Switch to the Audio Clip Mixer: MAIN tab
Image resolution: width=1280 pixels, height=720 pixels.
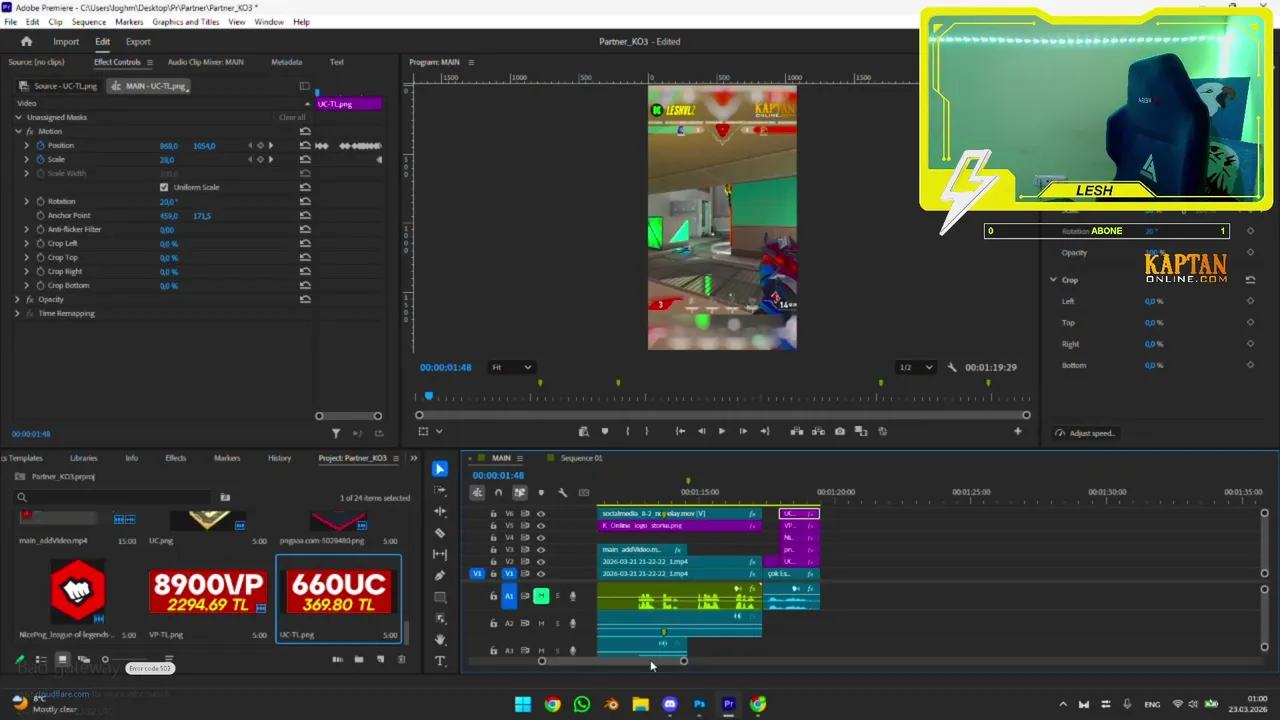pyautogui.click(x=205, y=62)
